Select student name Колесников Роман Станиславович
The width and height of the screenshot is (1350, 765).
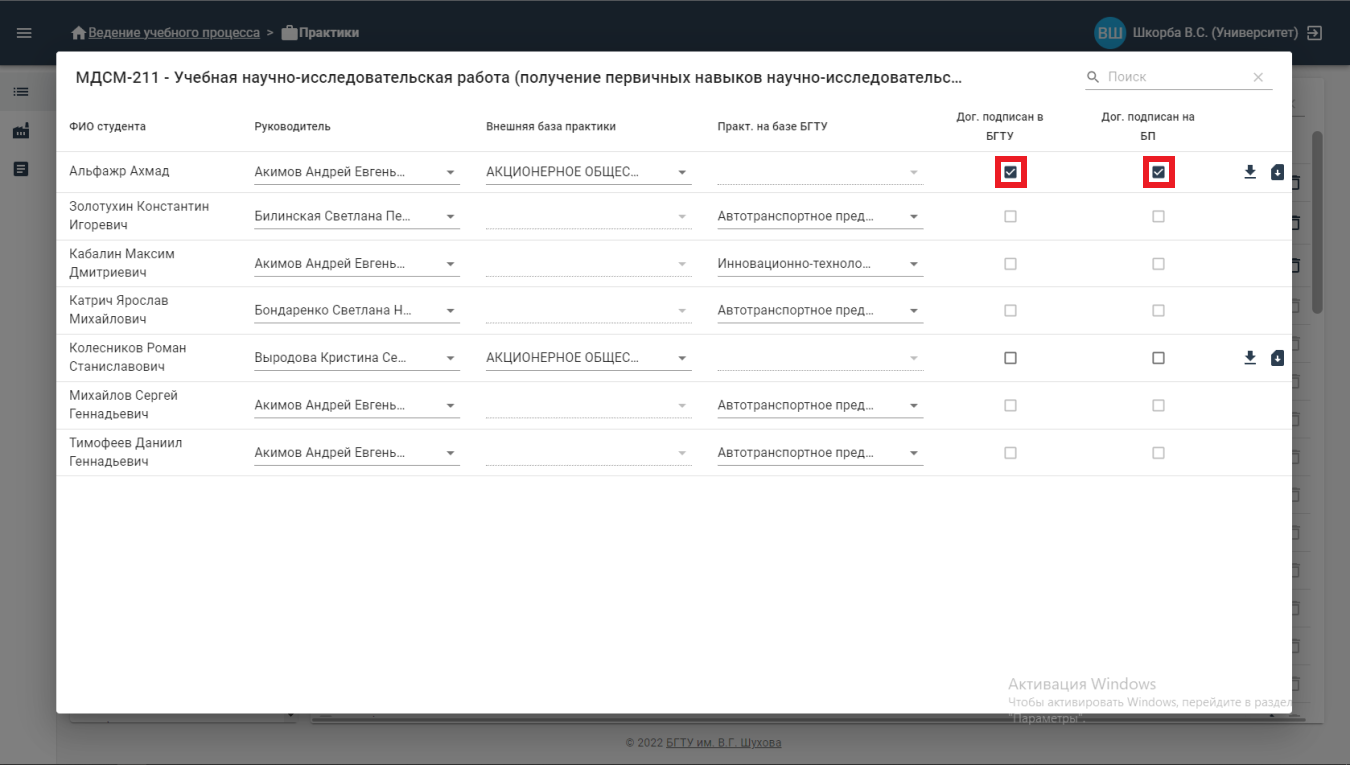[x=128, y=357]
